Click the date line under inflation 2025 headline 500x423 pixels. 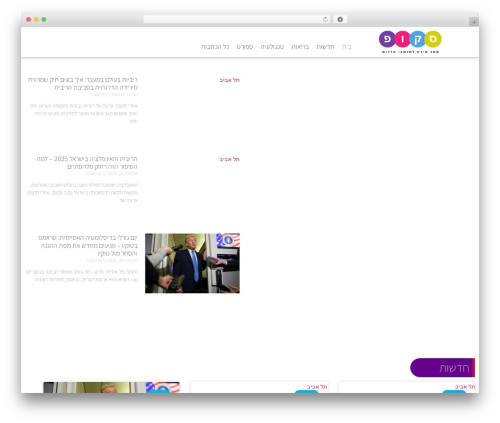pyautogui.click(x=112, y=173)
